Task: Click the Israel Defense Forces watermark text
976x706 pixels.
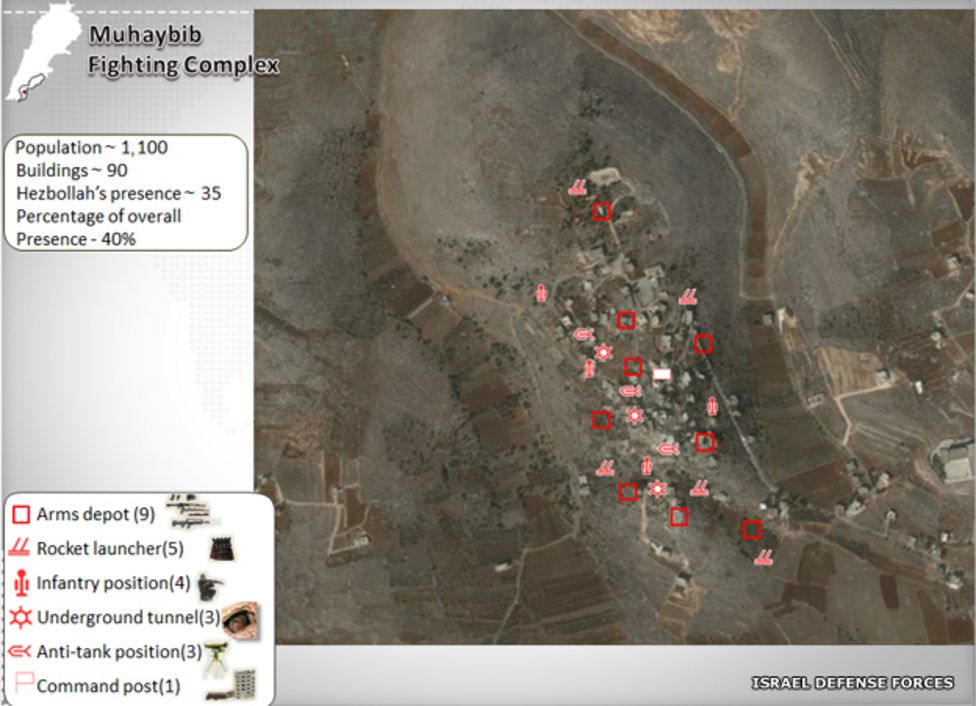Action: [x=852, y=683]
